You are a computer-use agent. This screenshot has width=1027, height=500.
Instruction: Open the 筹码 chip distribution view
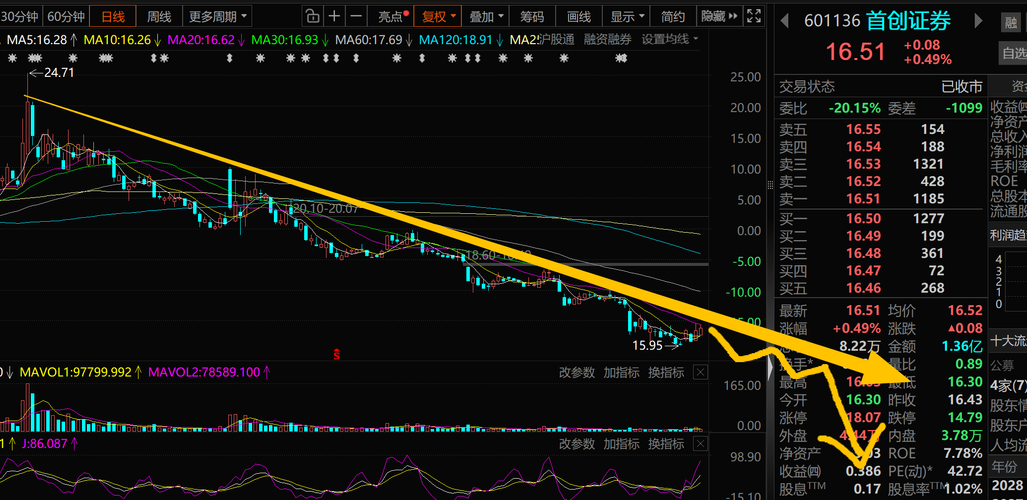(532, 16)
